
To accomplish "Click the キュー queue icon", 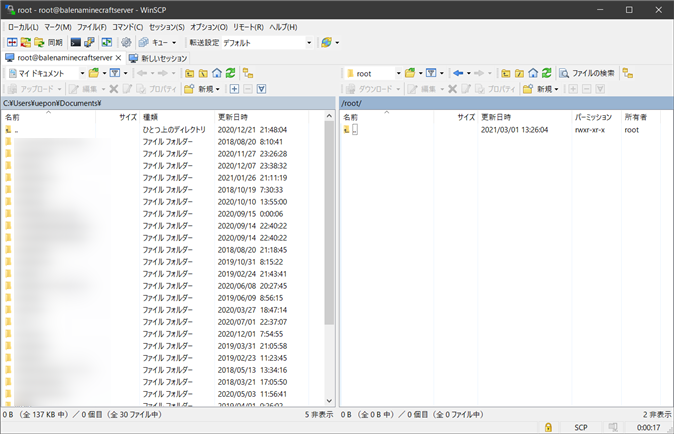I will tap(153, 43).
